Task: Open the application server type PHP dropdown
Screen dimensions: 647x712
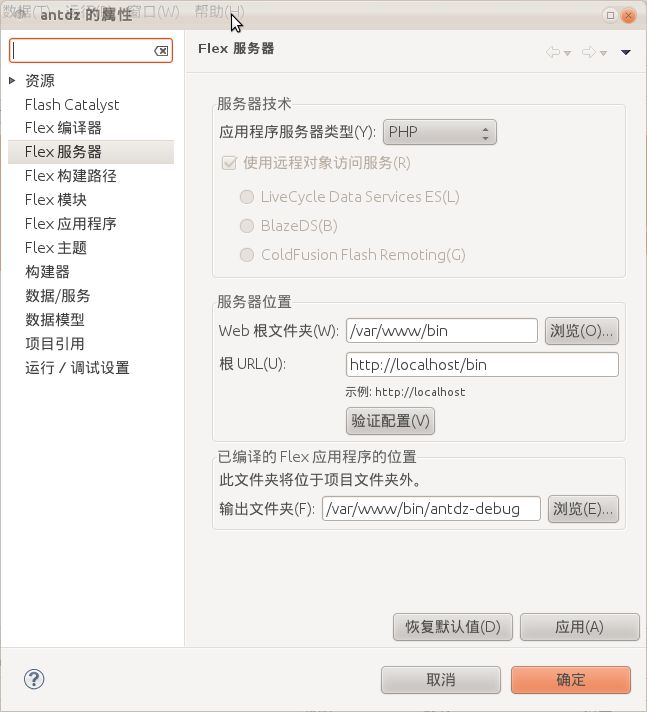Action: coord(440,132)
